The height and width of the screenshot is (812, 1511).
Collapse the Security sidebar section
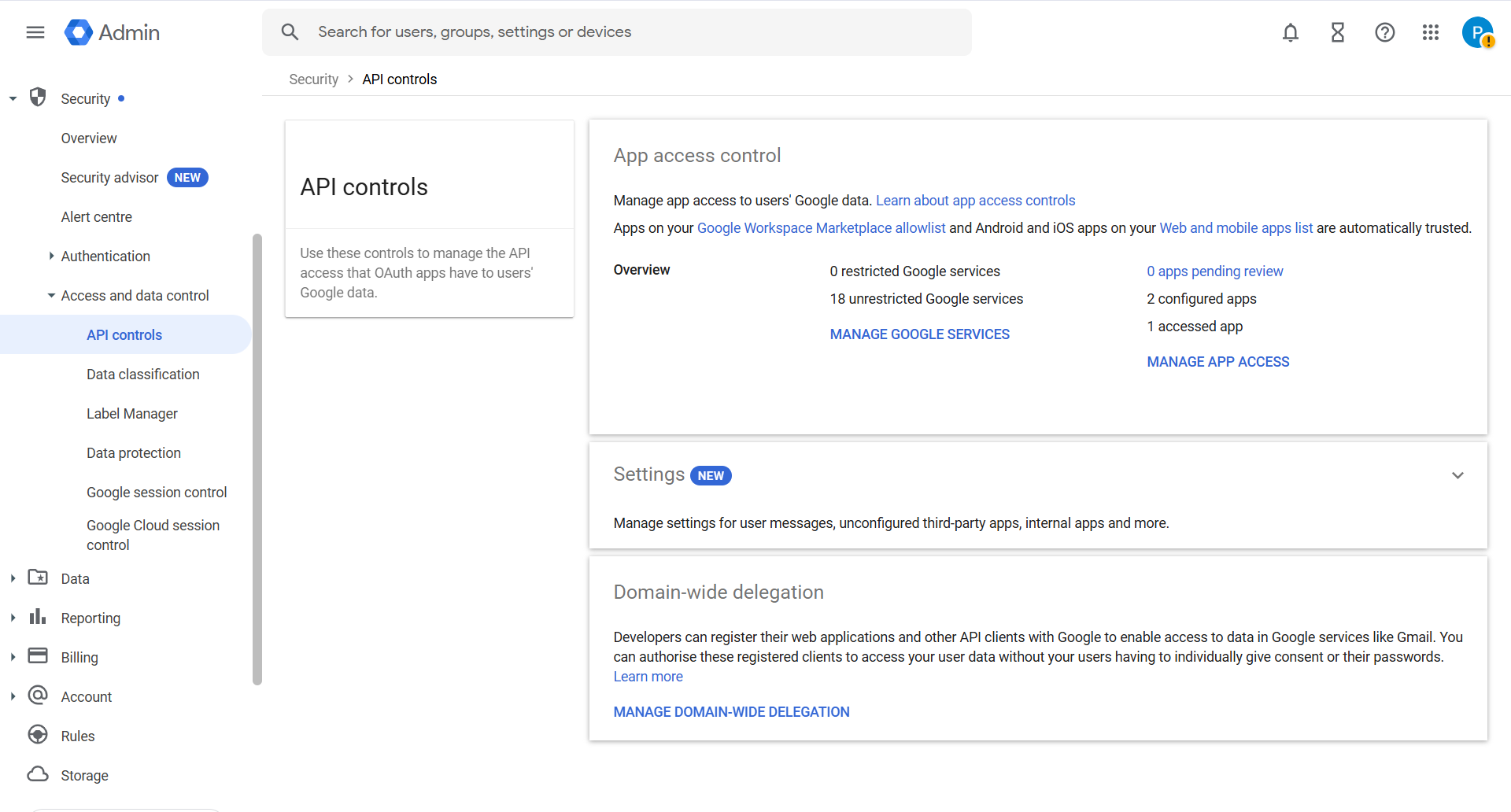(12, 98)
